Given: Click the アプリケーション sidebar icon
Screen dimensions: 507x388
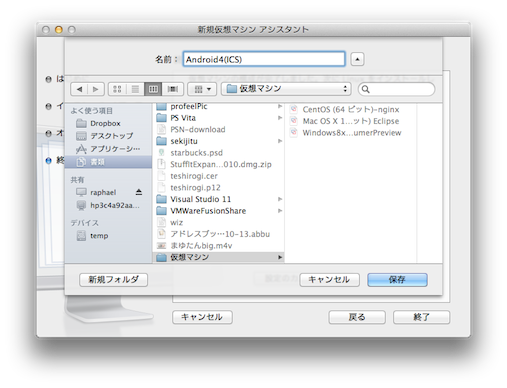Looking at the screenshot, I should [81, 149].
